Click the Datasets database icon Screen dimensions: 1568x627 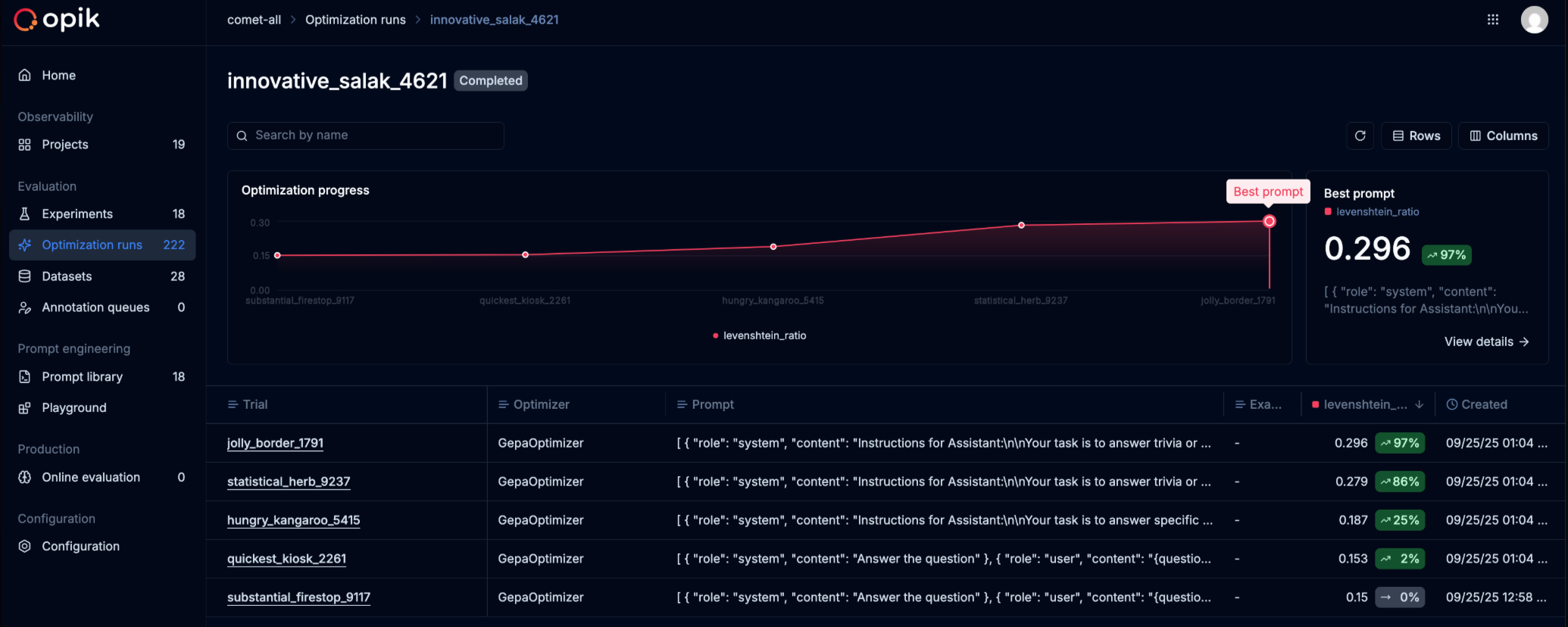[25, 276]
